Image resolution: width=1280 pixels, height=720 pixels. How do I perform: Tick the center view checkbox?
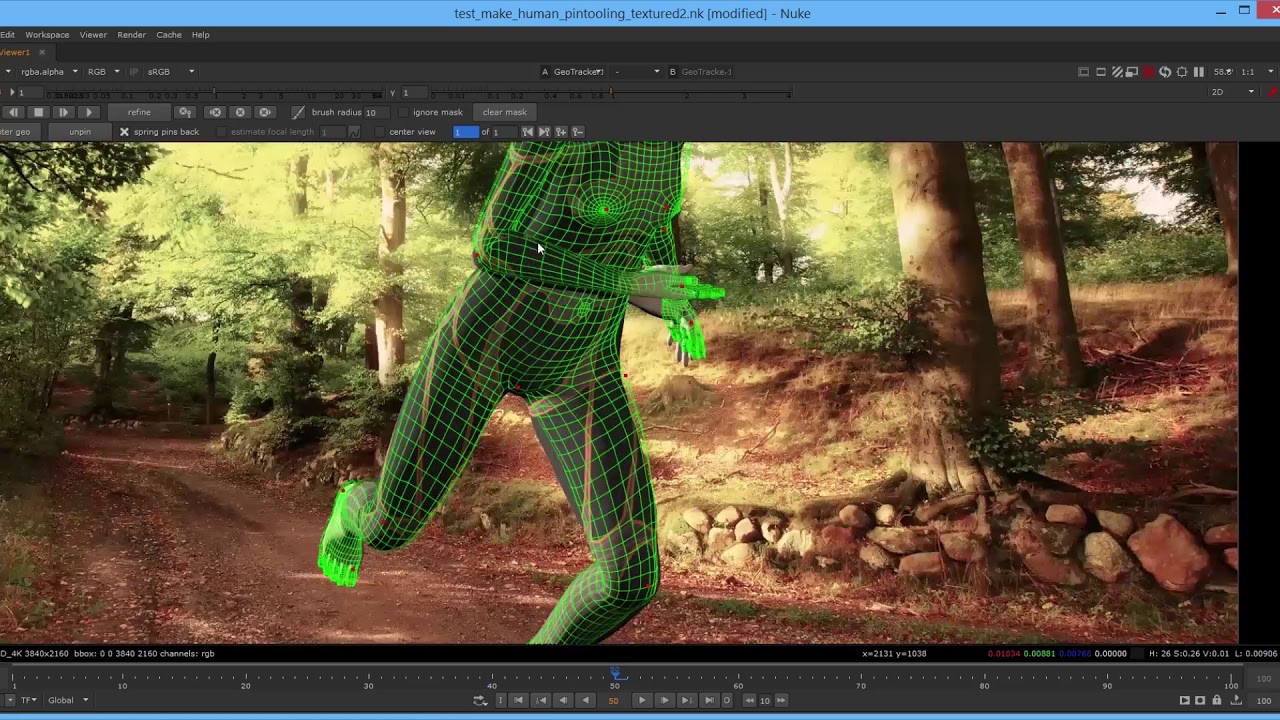(x=380, y=132)
